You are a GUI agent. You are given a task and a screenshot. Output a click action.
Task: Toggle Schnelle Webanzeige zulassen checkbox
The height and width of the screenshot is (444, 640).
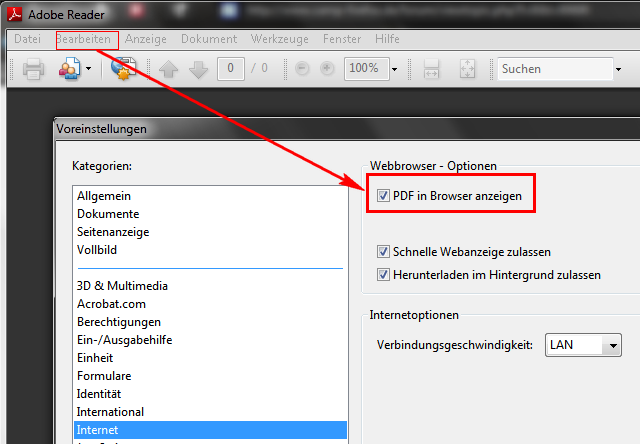click(383, 251)
